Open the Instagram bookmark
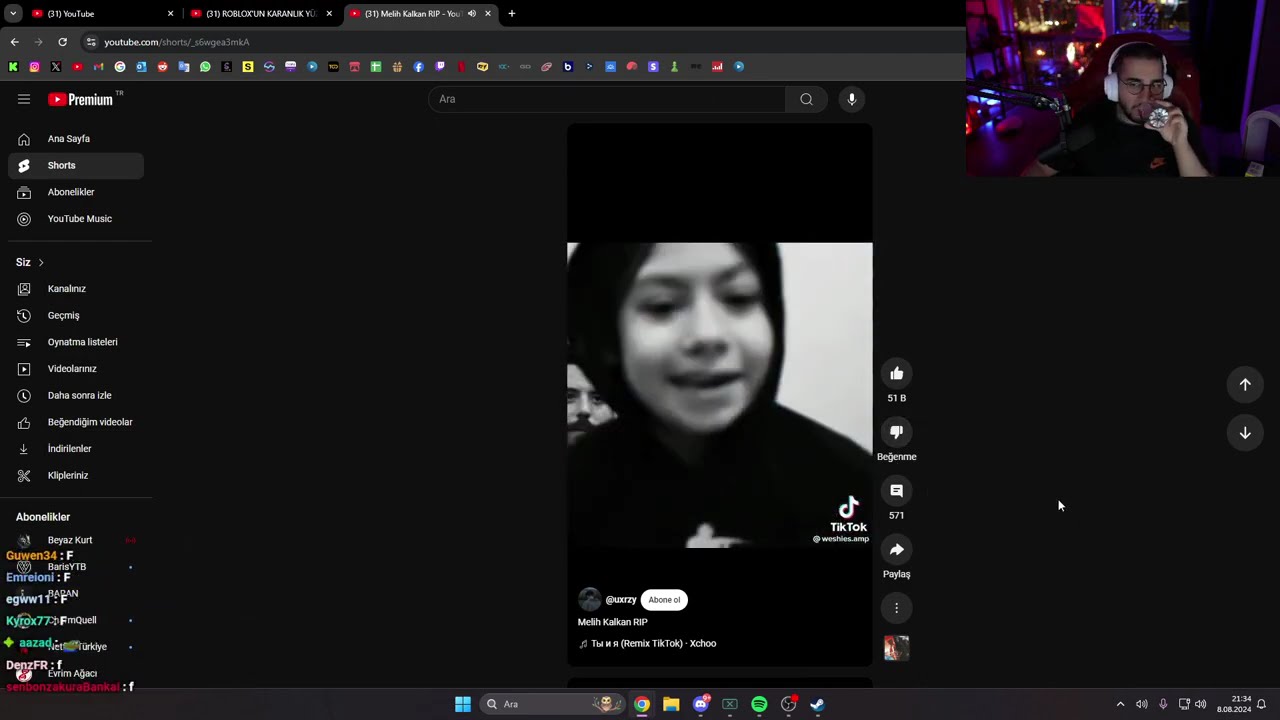This screenshot has height=720, width=1280. coord(34,67)
